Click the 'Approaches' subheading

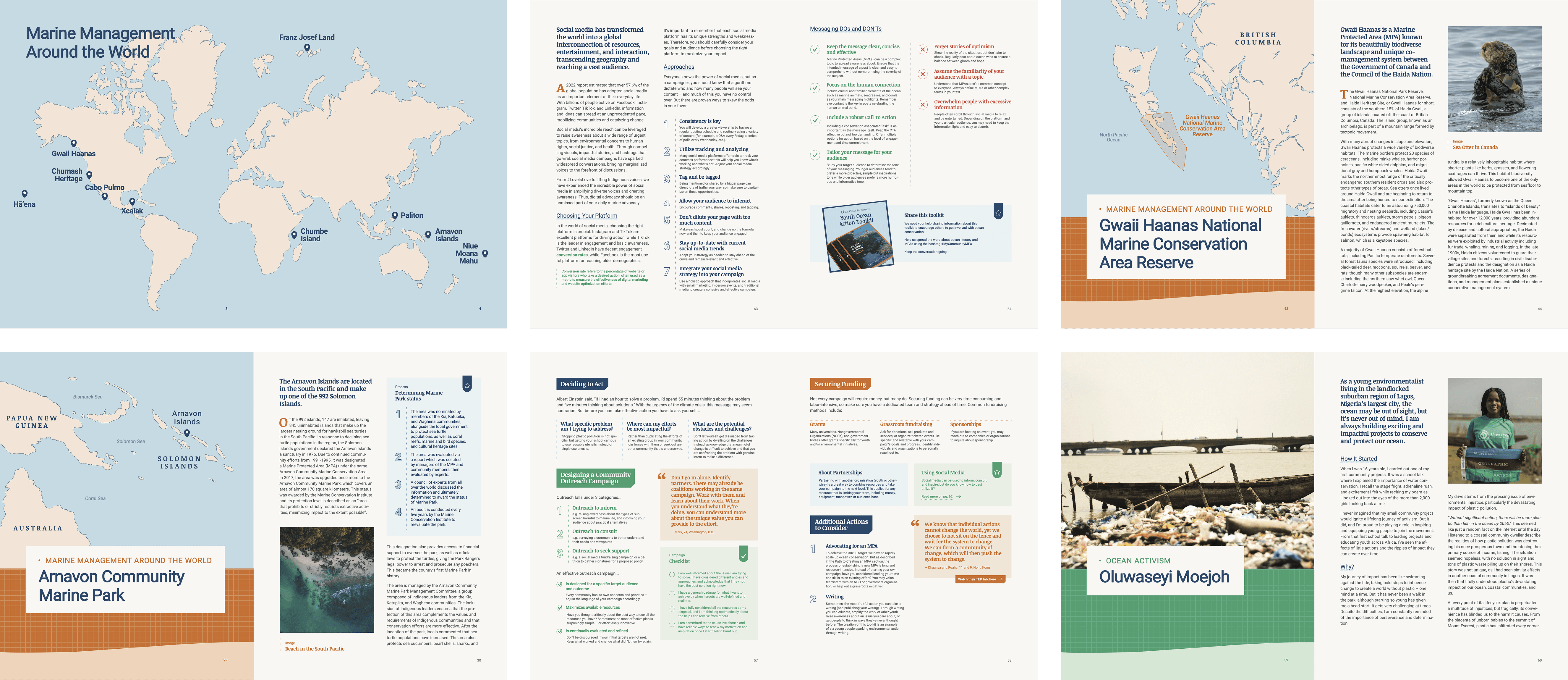(679, 67)
